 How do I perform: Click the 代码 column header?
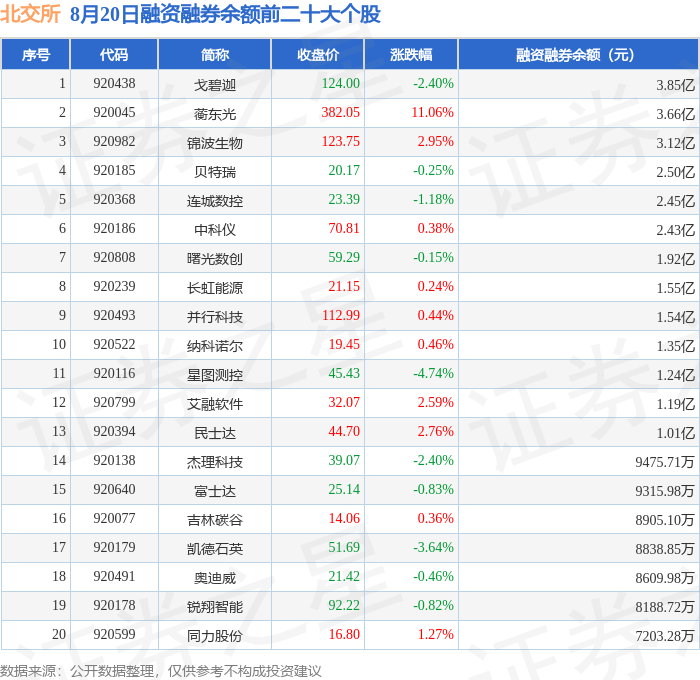[x=114, y=54]
